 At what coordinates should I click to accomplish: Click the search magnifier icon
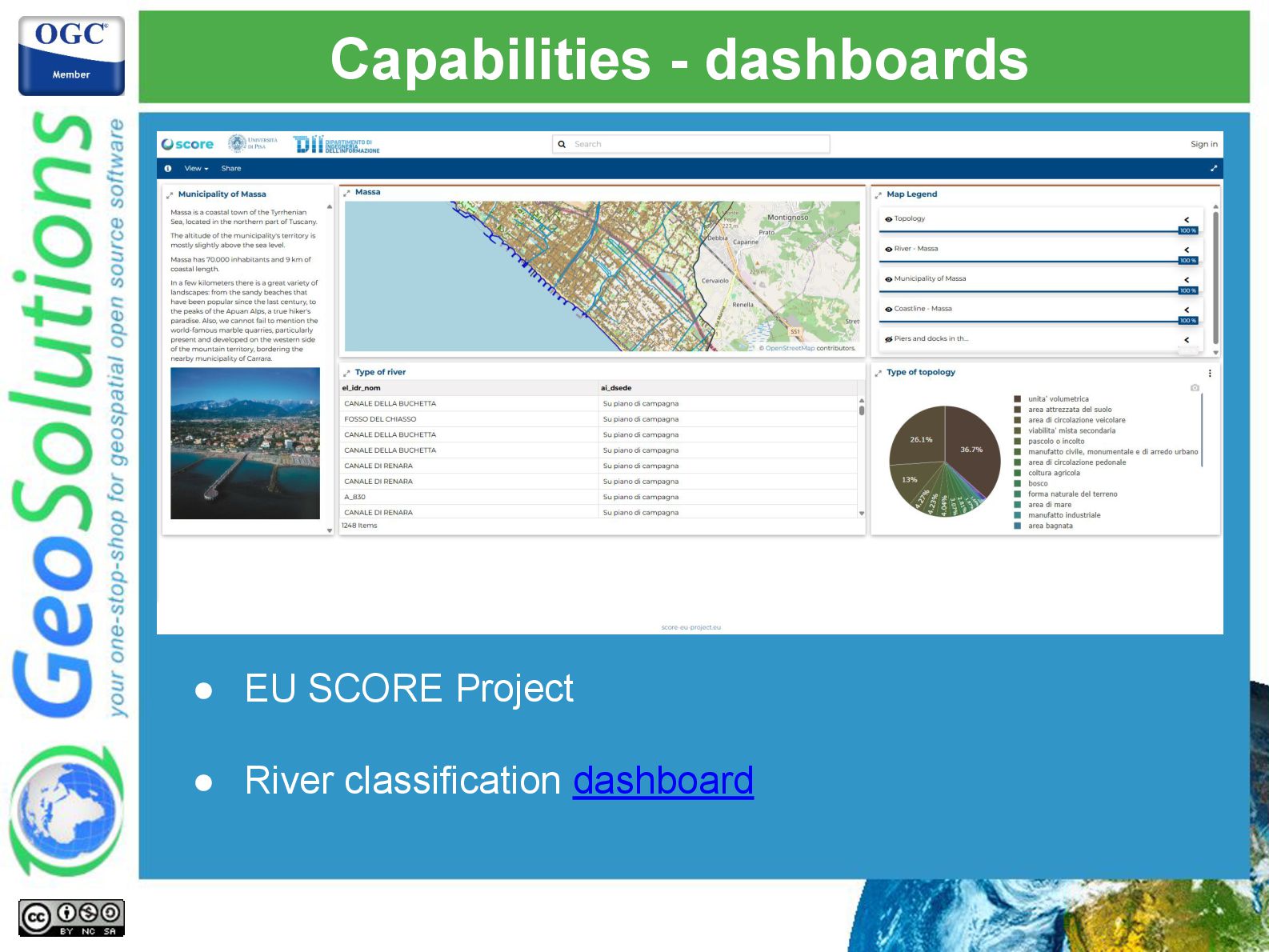562,144
